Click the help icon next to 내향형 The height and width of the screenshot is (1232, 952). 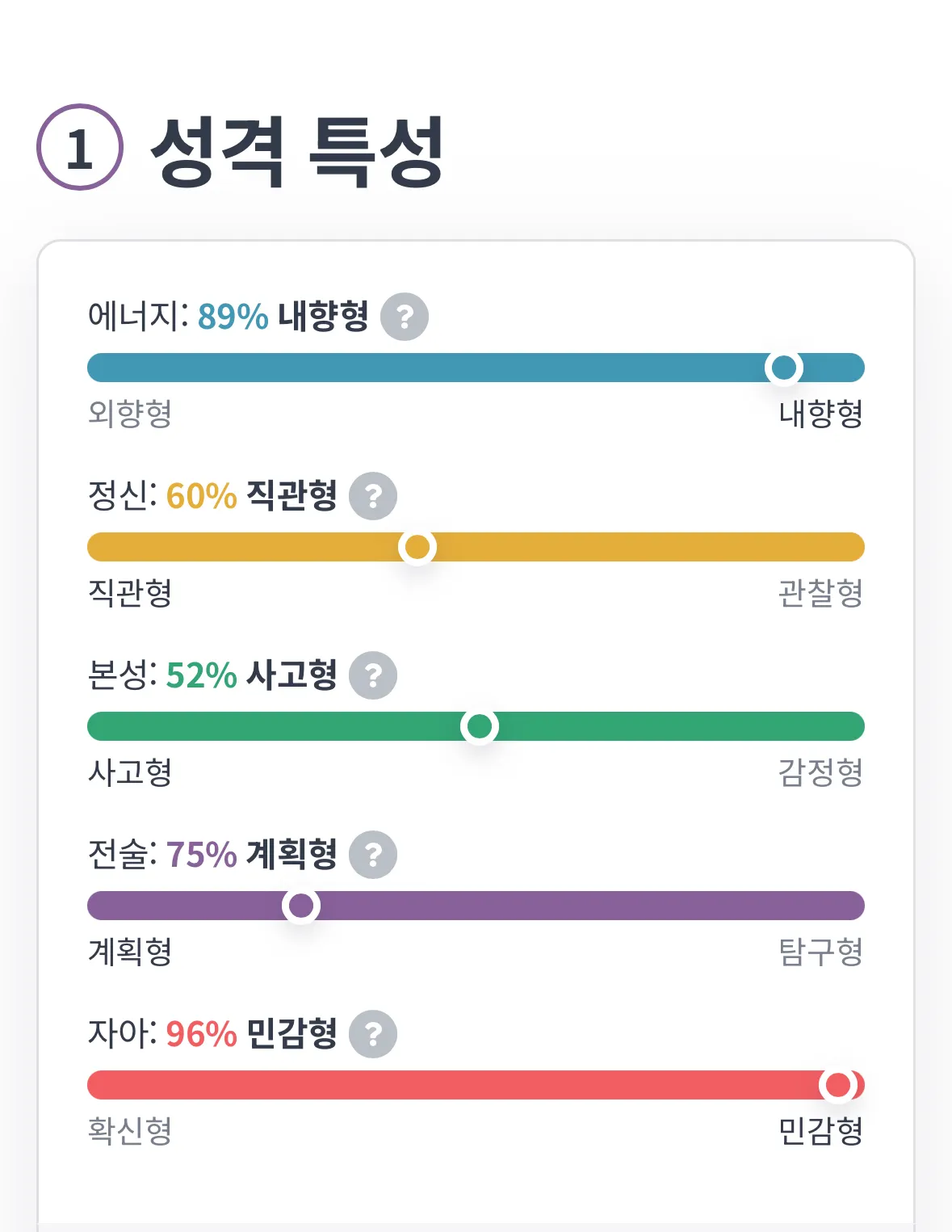click(x=405, y=316)
